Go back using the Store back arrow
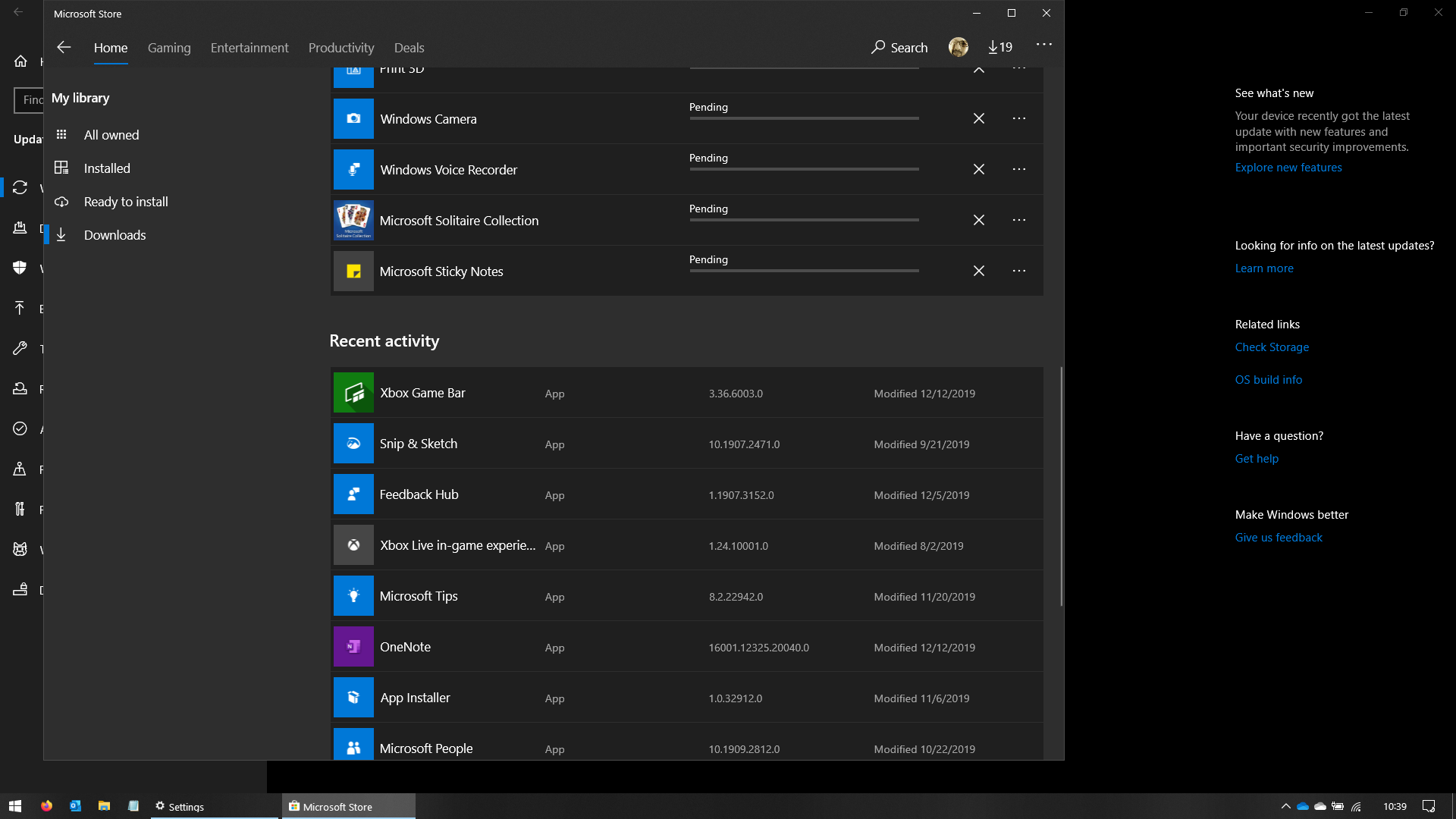This screenshot has height=819, width=1456. 64,47
